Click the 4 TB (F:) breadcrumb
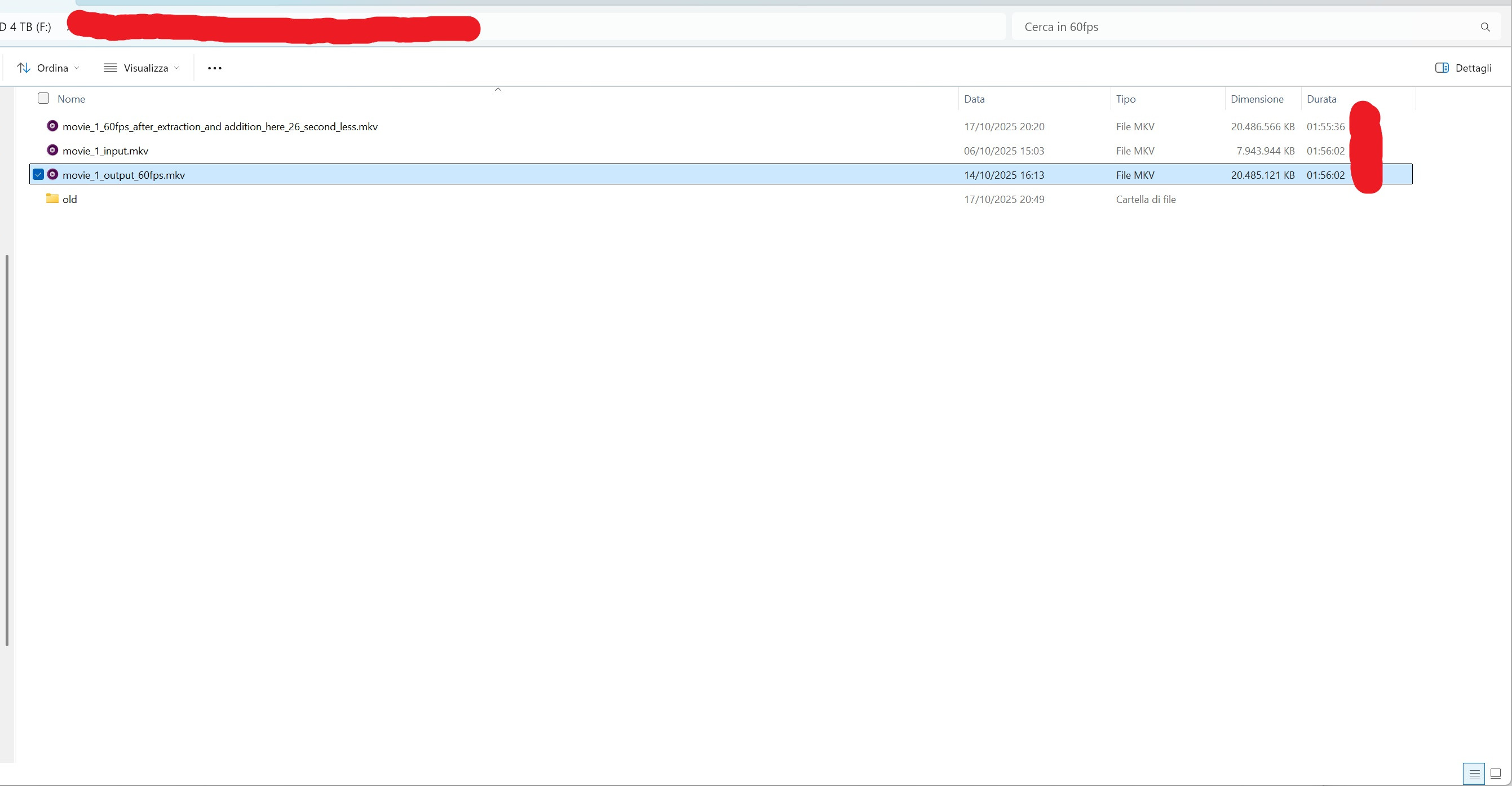Screen dimensions: 1512x786 pyautogui.click(x=26, y=27)
